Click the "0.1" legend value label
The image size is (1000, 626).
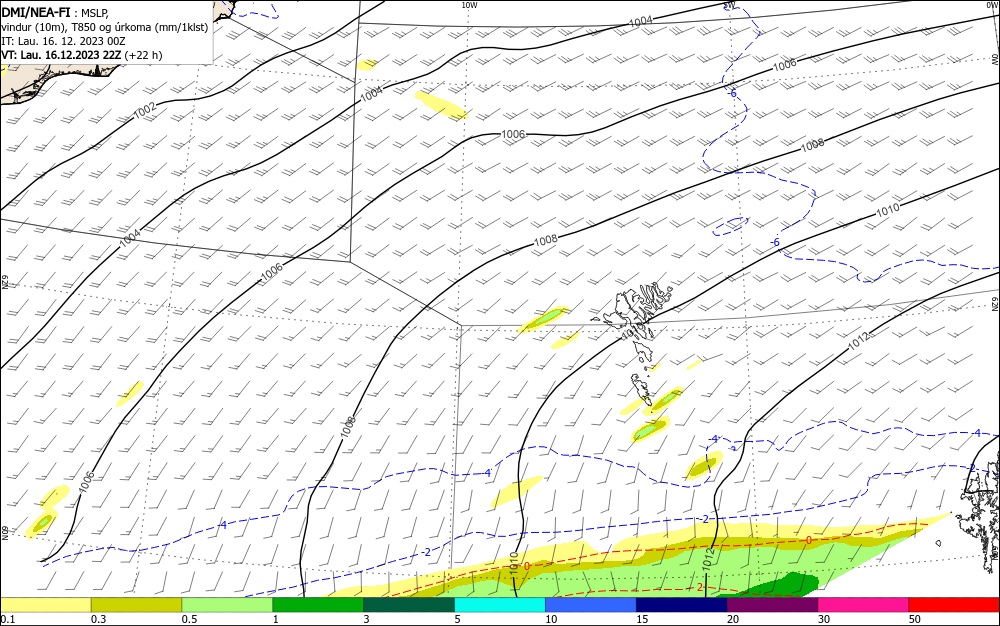tap(7, 619)
